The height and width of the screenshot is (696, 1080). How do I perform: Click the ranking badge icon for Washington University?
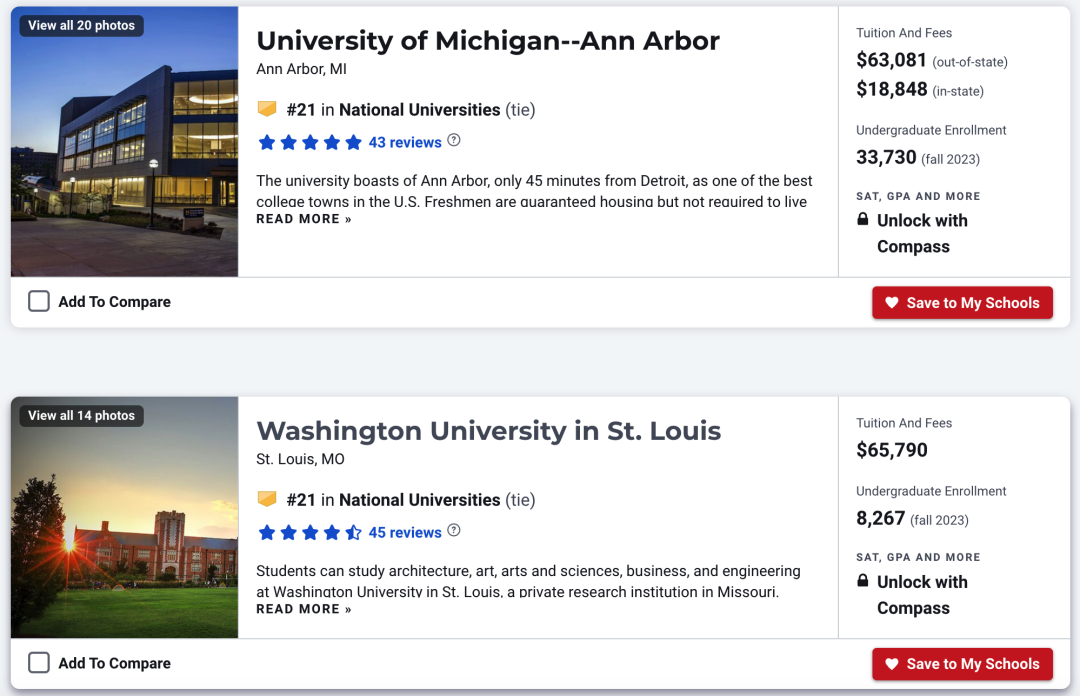pos(267,499)
